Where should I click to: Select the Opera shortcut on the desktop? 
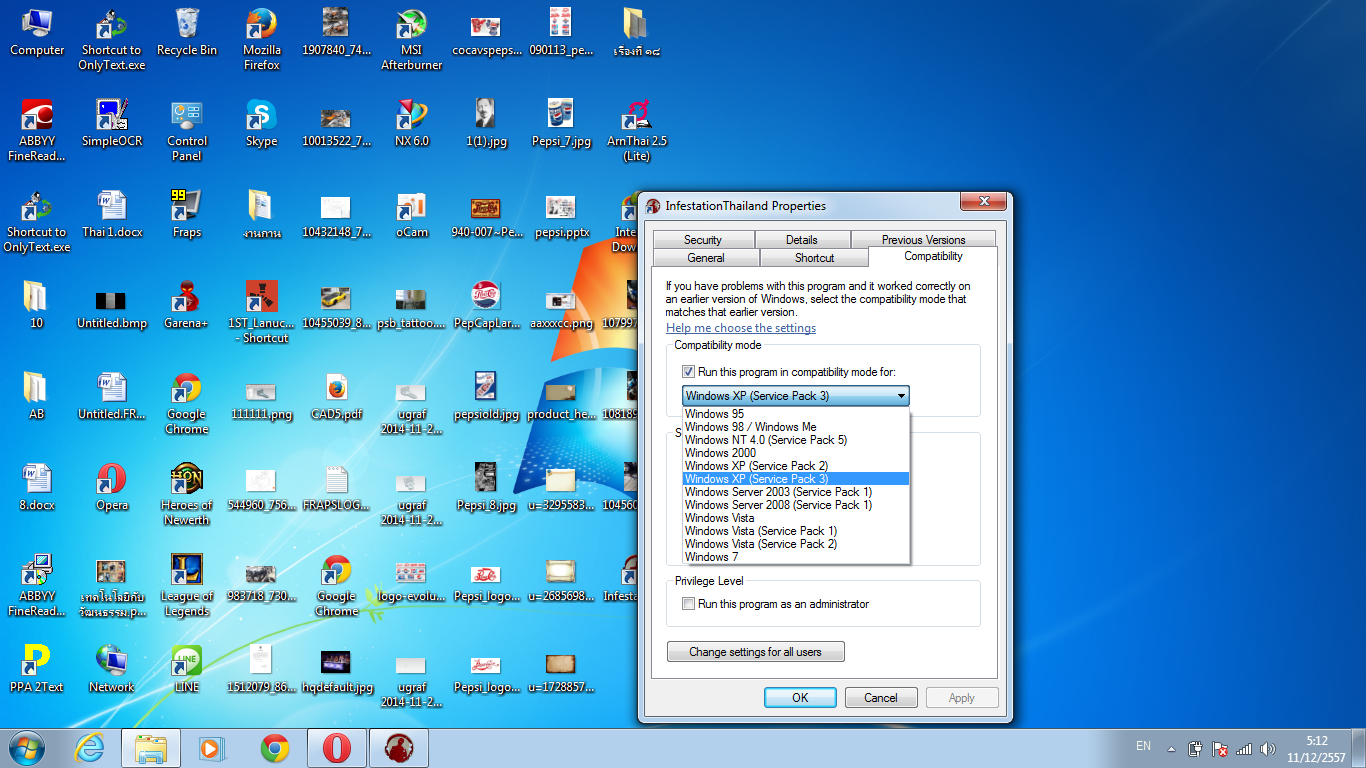(x=112, y=488)
